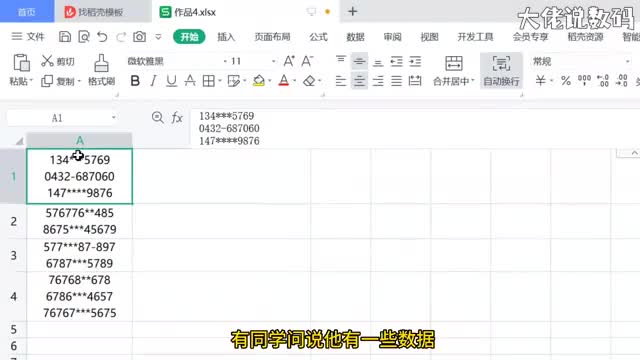Image resolution: width=640 pixels, height=360 pixels.
Task: Open the number format dropdown
Action: coord(628,61)
